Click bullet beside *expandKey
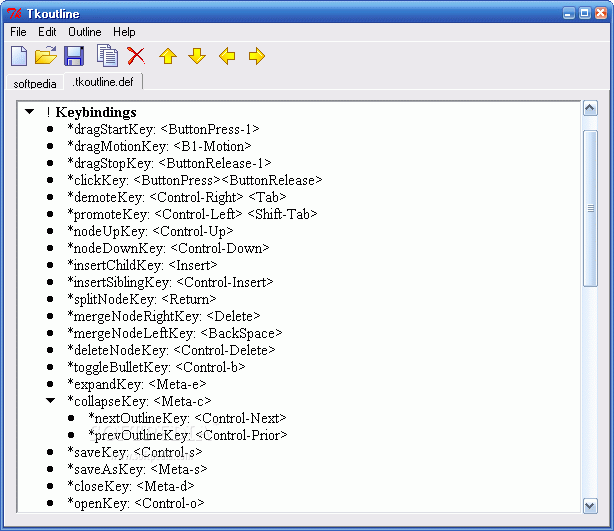Viewport: 614px width, 531px height. [50, 384]
